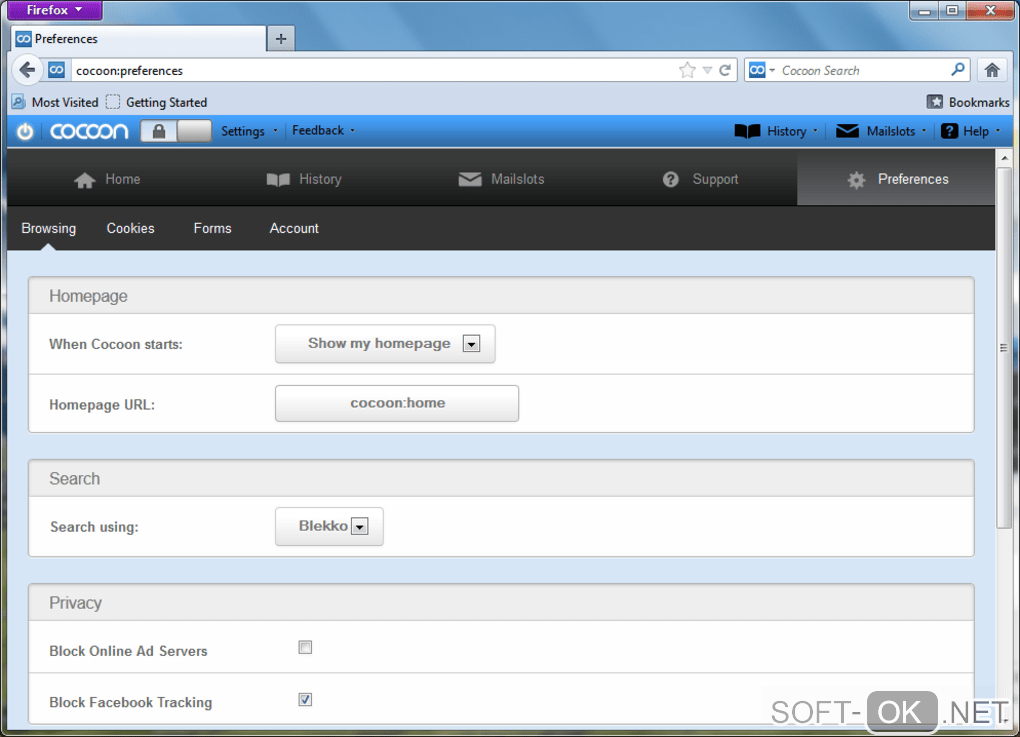Click the page scrollbar up arrow
This screenshot has height=737, width=1020.
[x=1004, y=158]
